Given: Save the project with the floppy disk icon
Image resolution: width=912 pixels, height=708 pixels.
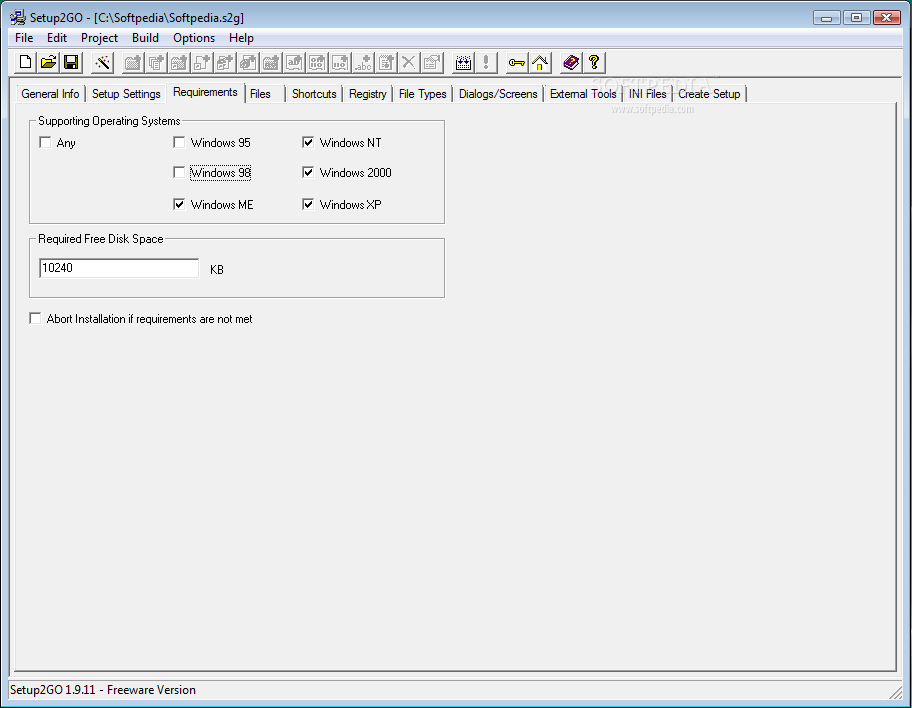Looking at the screenshot, I should [72, 62].
